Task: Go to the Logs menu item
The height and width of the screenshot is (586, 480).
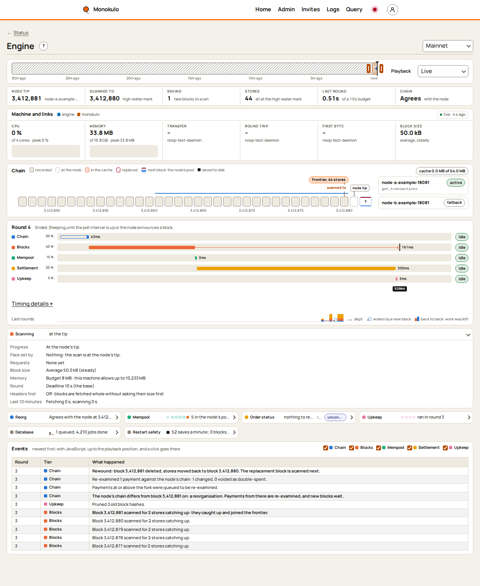Action: (x=333, y=9)
